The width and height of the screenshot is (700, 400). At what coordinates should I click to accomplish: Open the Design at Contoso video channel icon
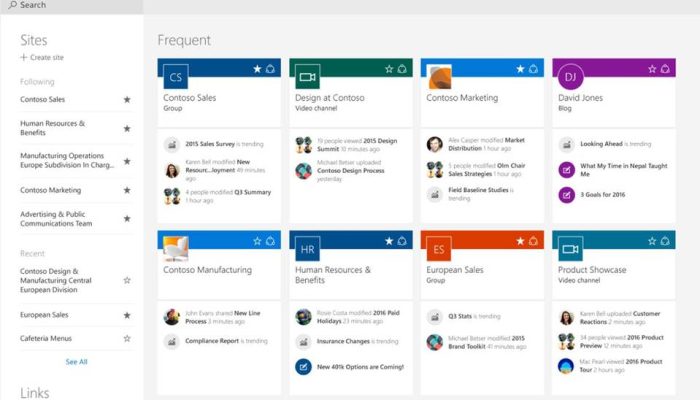coord(307,77)
